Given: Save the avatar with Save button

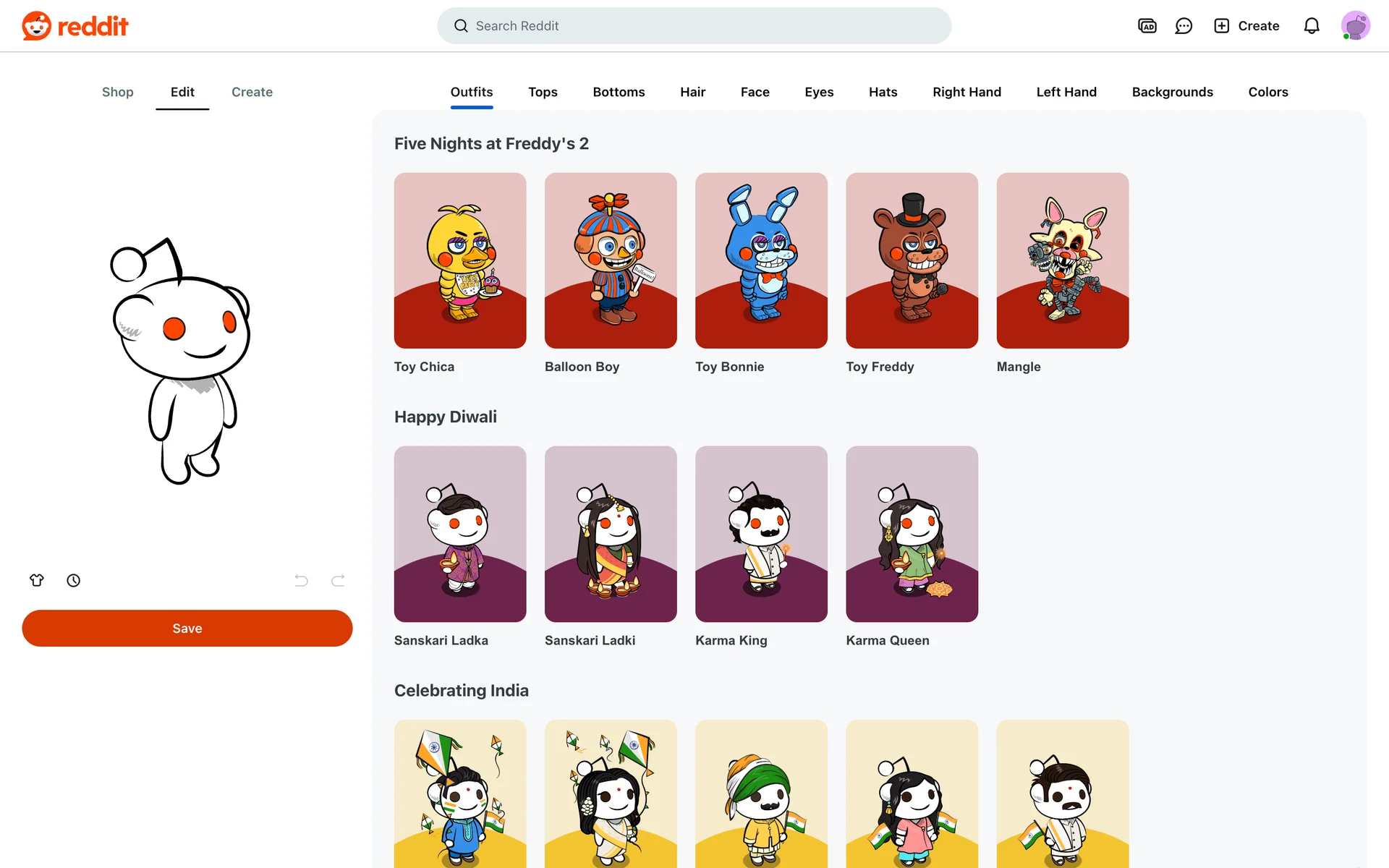Looking at the screenshot, I should (x=187, y=628).
